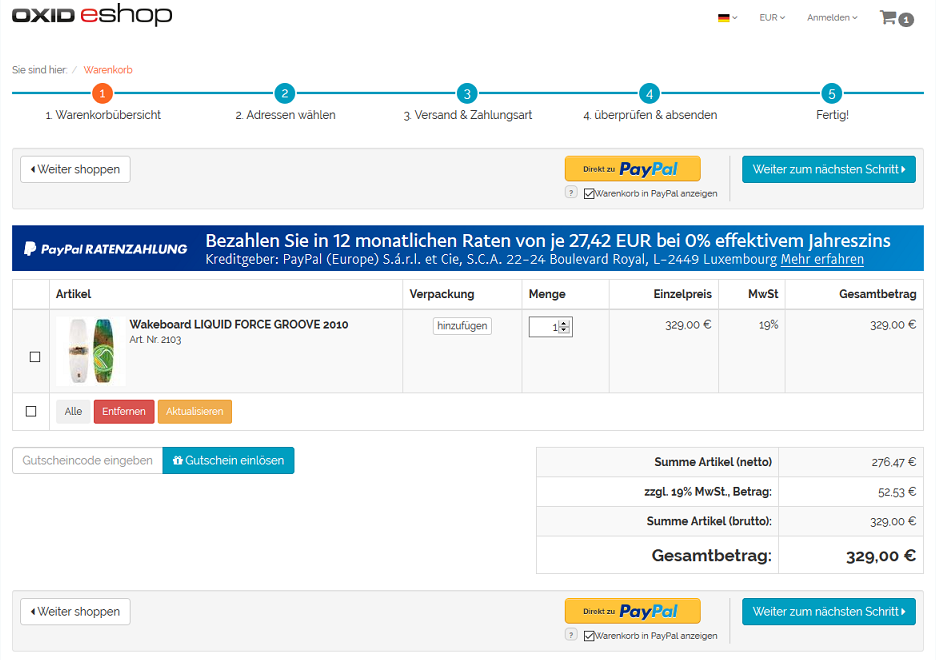Screen dimensions: 936x660
Task: Click PayPal Ratenzahlung logo in banner
Action: point(106,249)
